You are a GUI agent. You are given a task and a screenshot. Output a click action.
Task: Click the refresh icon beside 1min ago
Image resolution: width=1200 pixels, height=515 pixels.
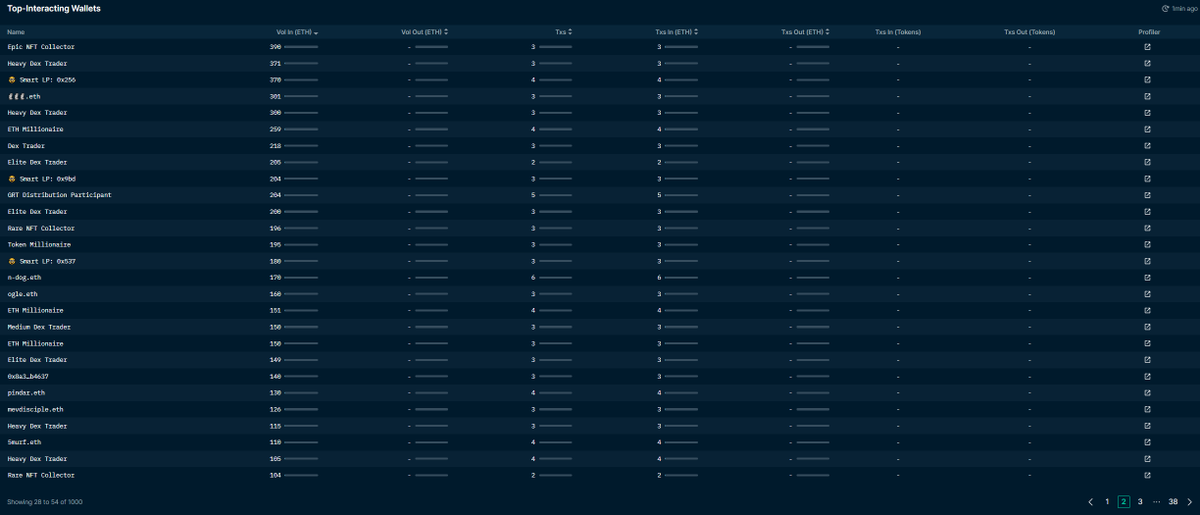coord(1165,8)
